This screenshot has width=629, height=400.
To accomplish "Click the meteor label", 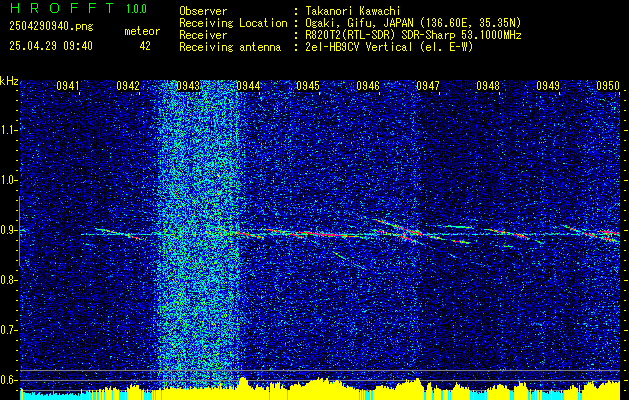I will click(x=142, y=31).
